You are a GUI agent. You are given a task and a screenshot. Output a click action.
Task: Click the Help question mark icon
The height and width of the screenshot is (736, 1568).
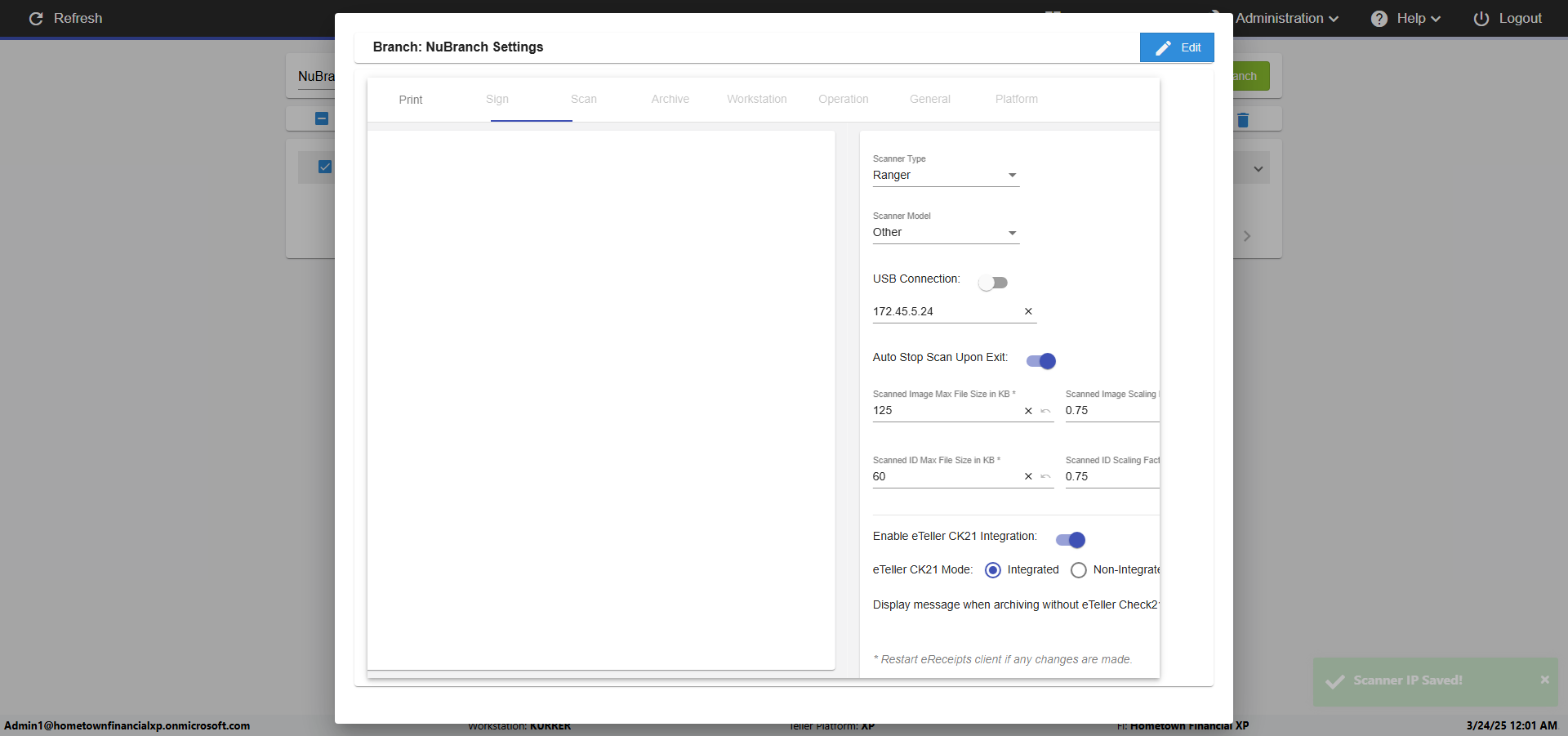1379,19
